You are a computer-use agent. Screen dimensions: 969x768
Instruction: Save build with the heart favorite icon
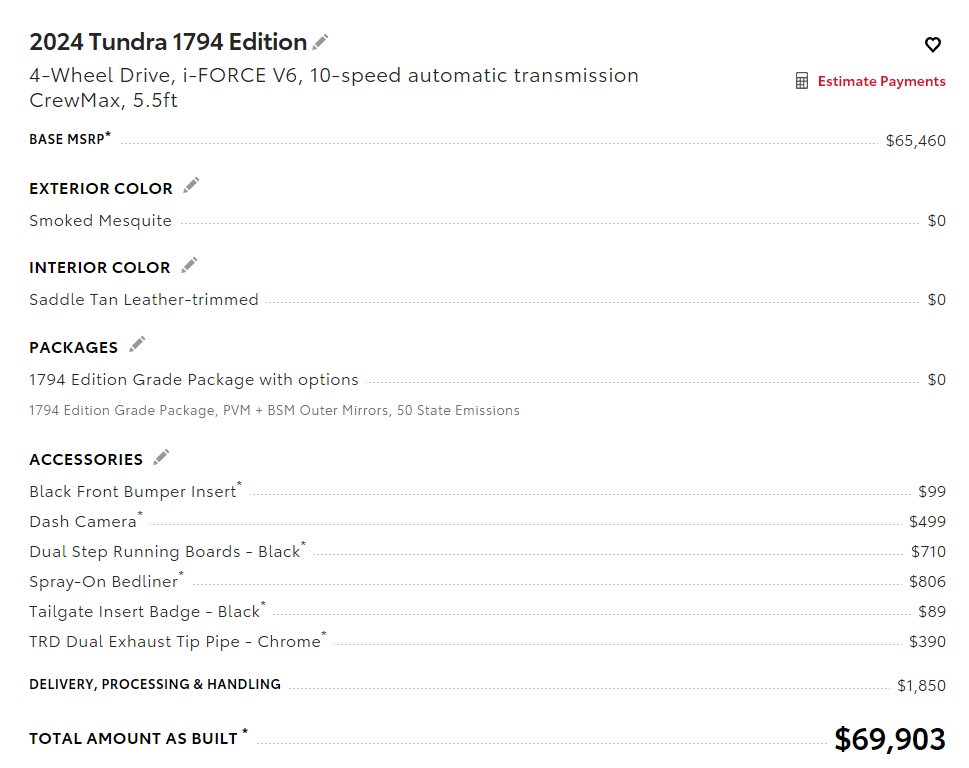pyautogui.click(x=933, y=44)
